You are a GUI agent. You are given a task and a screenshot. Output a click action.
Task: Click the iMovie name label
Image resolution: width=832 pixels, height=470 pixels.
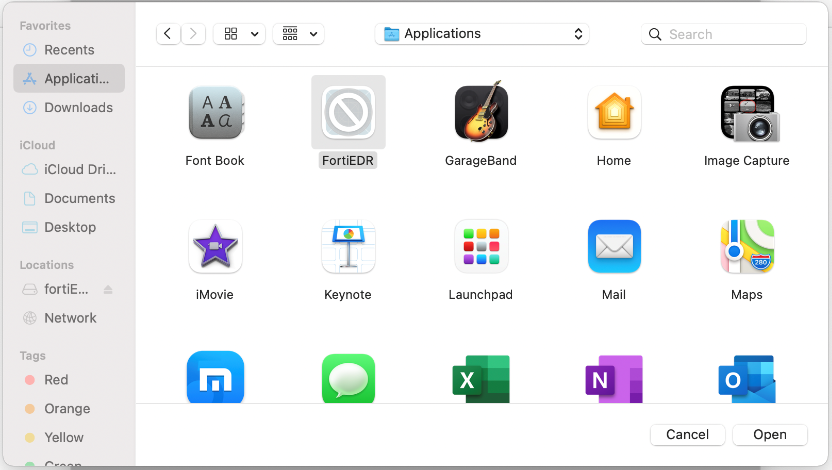(215, 294)
